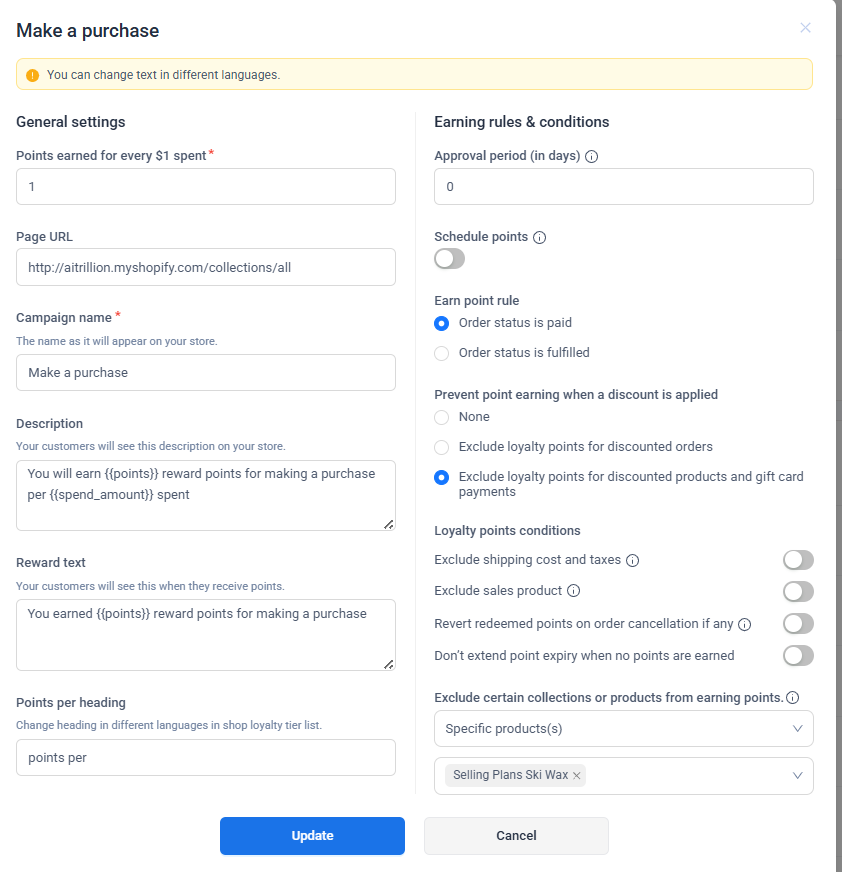Remove the Selling Plans Ski Wax tag
The height and width of the screenshot is (872, 842).
click(x=577, y=776)
